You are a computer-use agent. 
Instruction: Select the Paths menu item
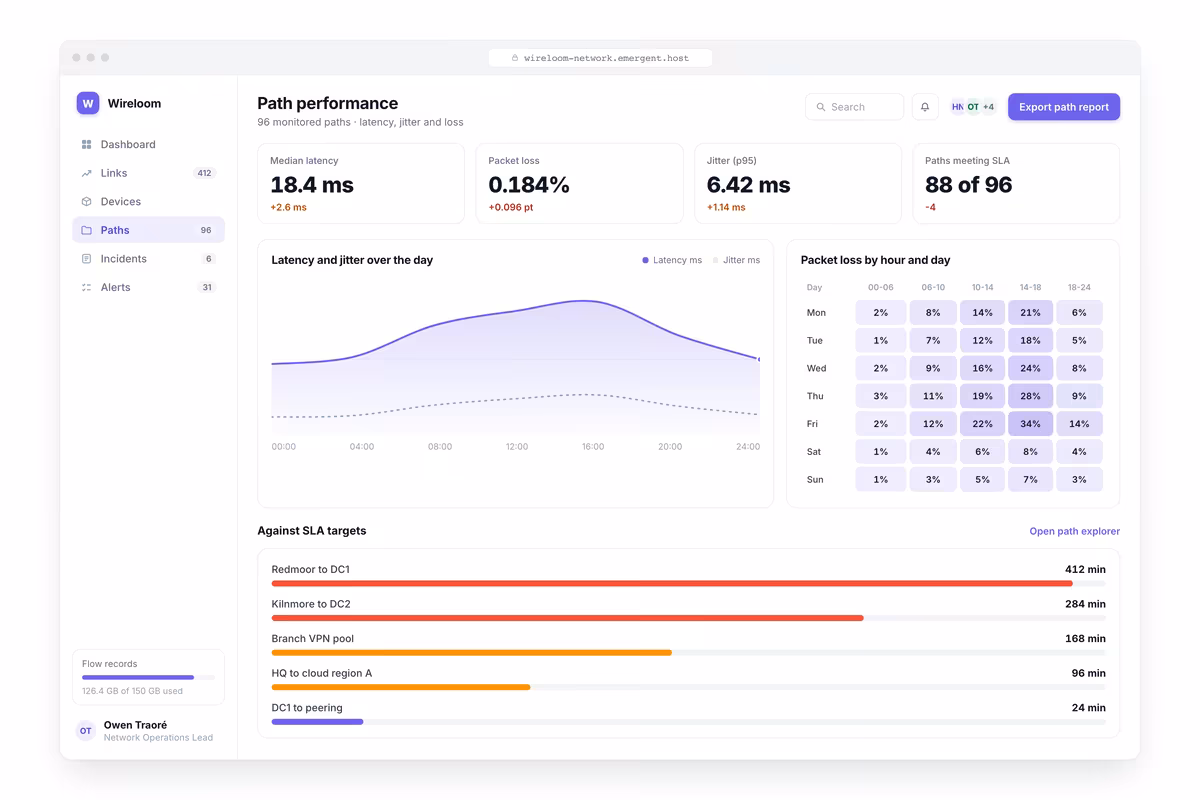pyautogui.click(x=148, y=230)
